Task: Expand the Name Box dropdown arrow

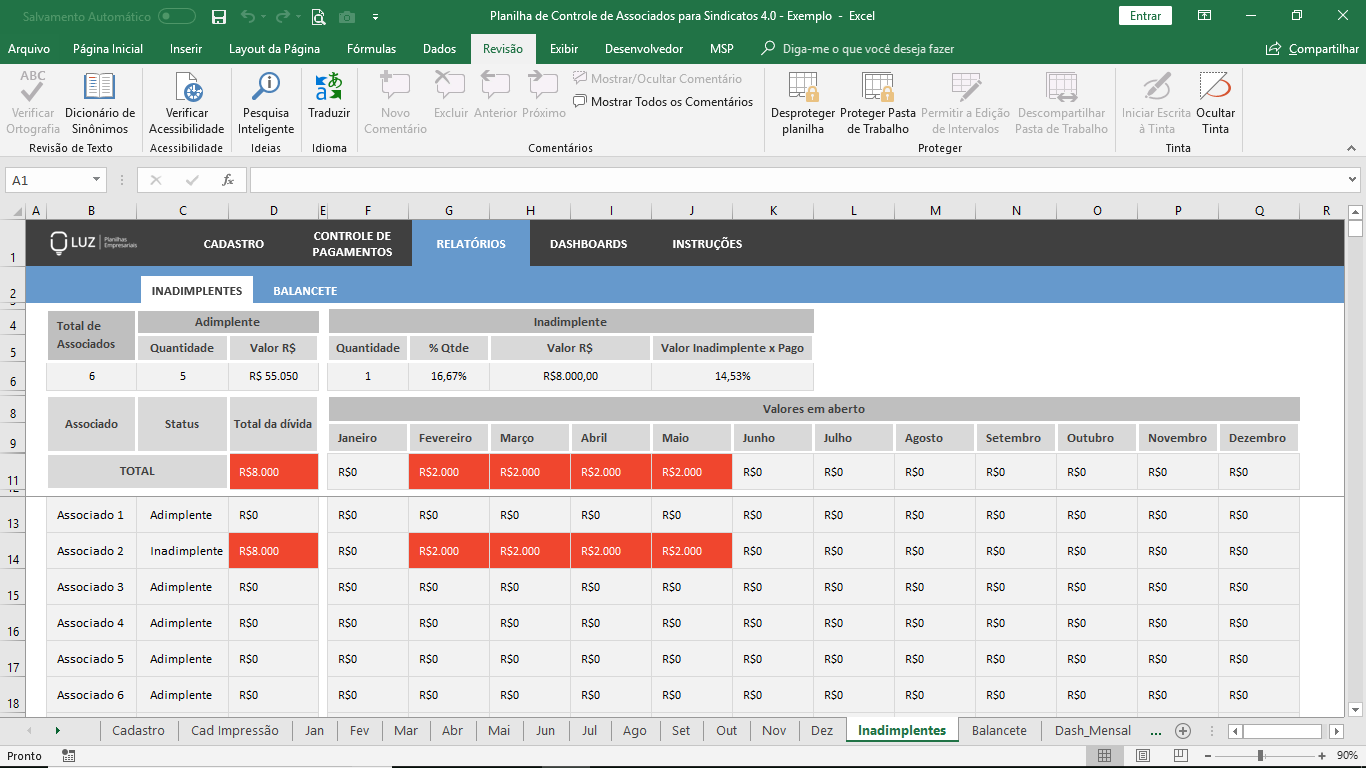Action: 97,180
